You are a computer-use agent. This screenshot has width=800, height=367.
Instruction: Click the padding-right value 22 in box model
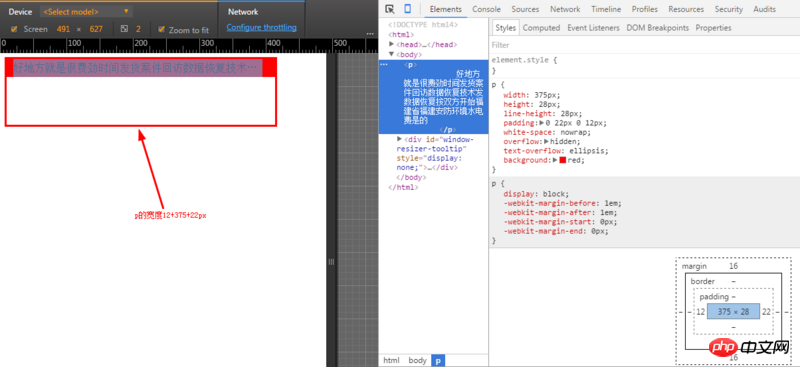(x=766, y=311)
